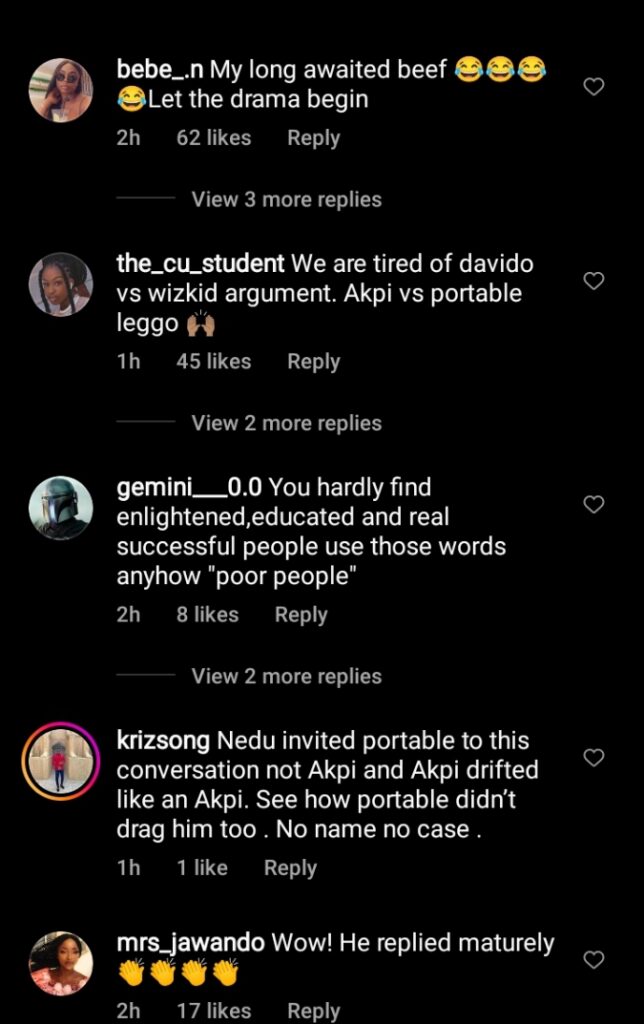The height and width of the screenshot is (1024, 644).
Task: Reply to bebe_.n's comment
Action: (313, 138)
